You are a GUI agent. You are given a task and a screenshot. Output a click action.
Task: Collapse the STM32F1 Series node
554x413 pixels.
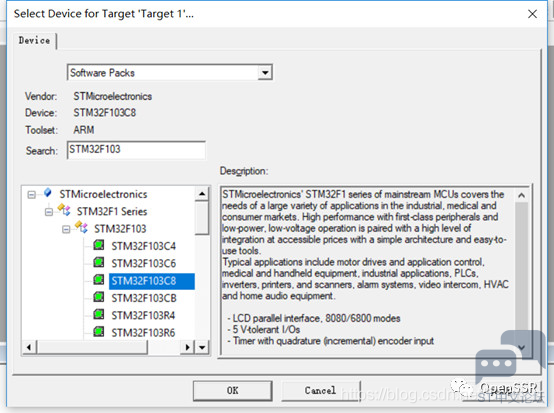pos(49,212)
